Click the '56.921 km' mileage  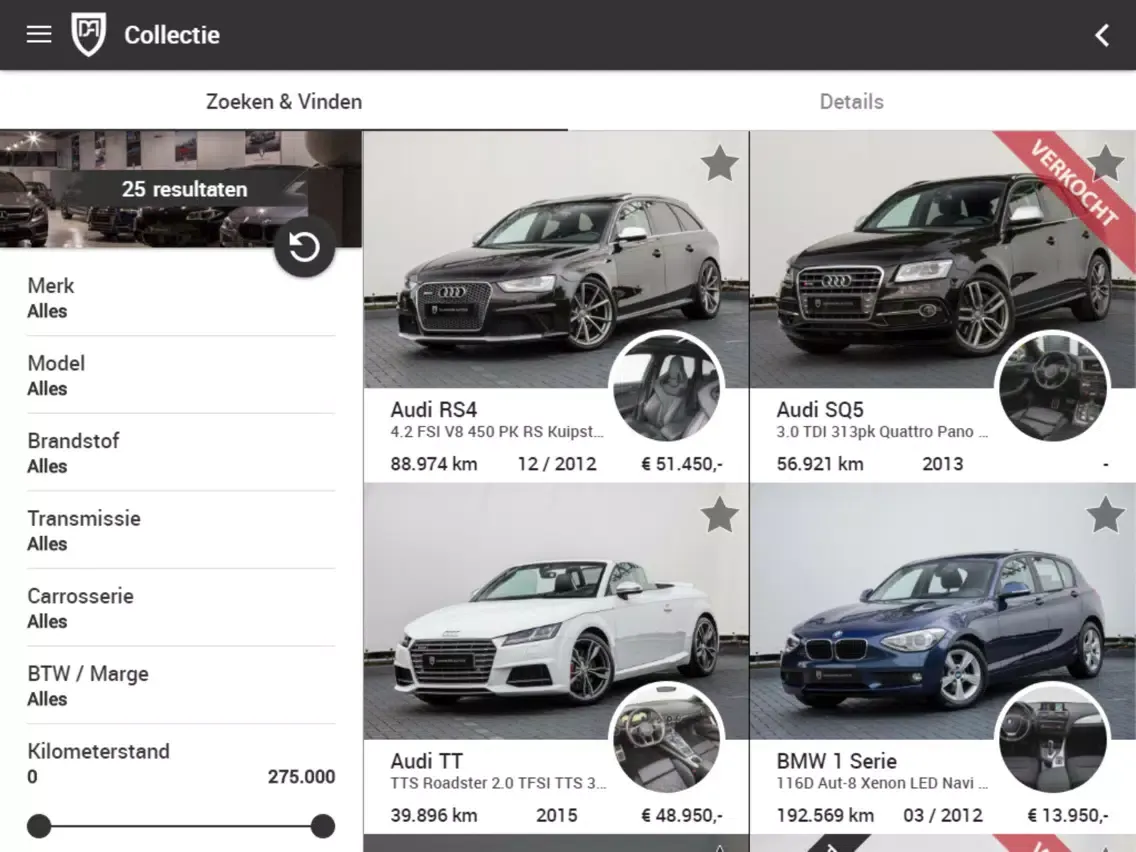click(820, 464)
